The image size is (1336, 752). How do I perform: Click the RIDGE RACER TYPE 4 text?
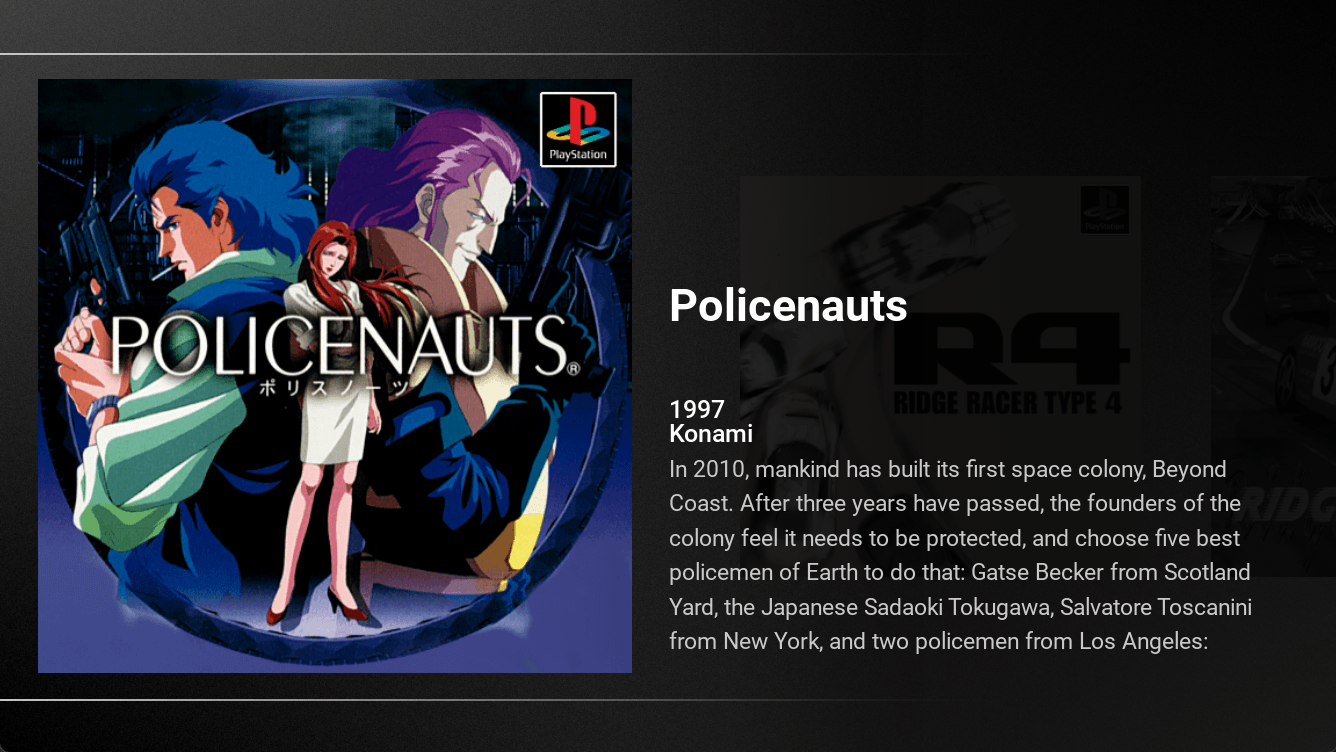click(x=1006, y=404)
